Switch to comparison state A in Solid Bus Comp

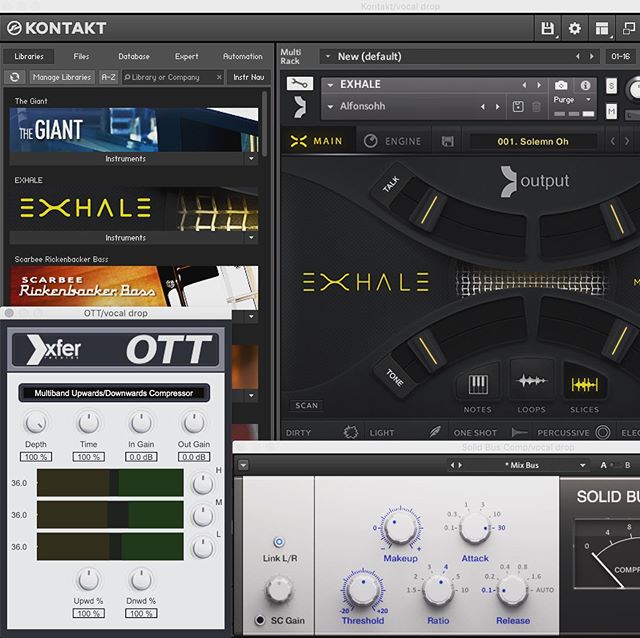click(x=603, y=465)
